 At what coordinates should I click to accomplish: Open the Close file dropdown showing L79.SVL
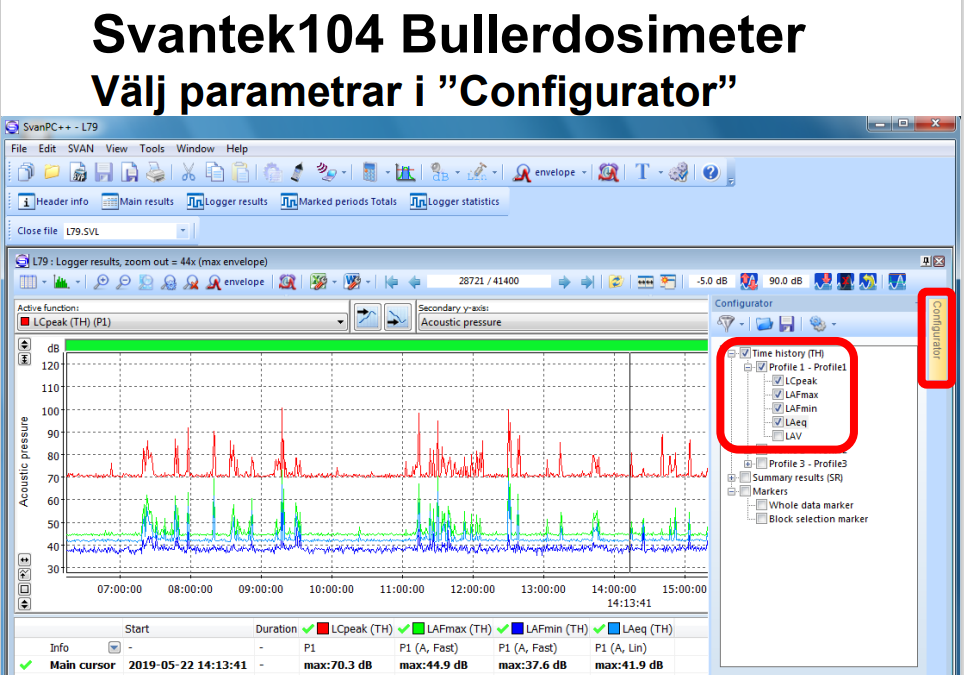183,229
